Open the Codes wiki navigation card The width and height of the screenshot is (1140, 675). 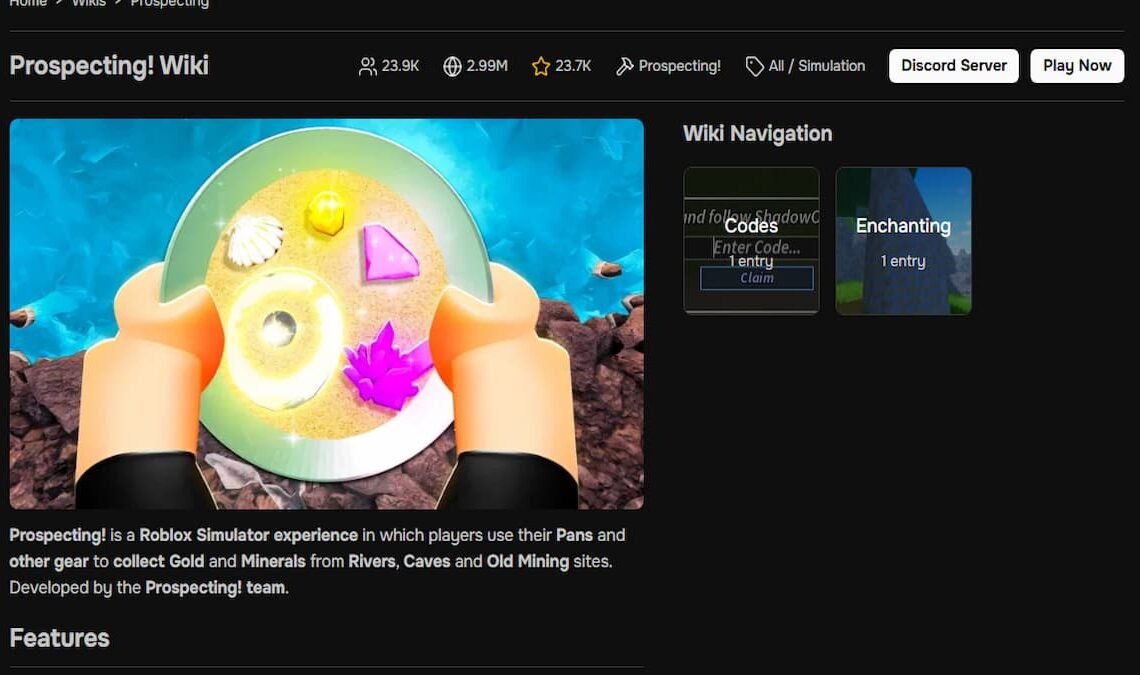(x=751, y=241)
